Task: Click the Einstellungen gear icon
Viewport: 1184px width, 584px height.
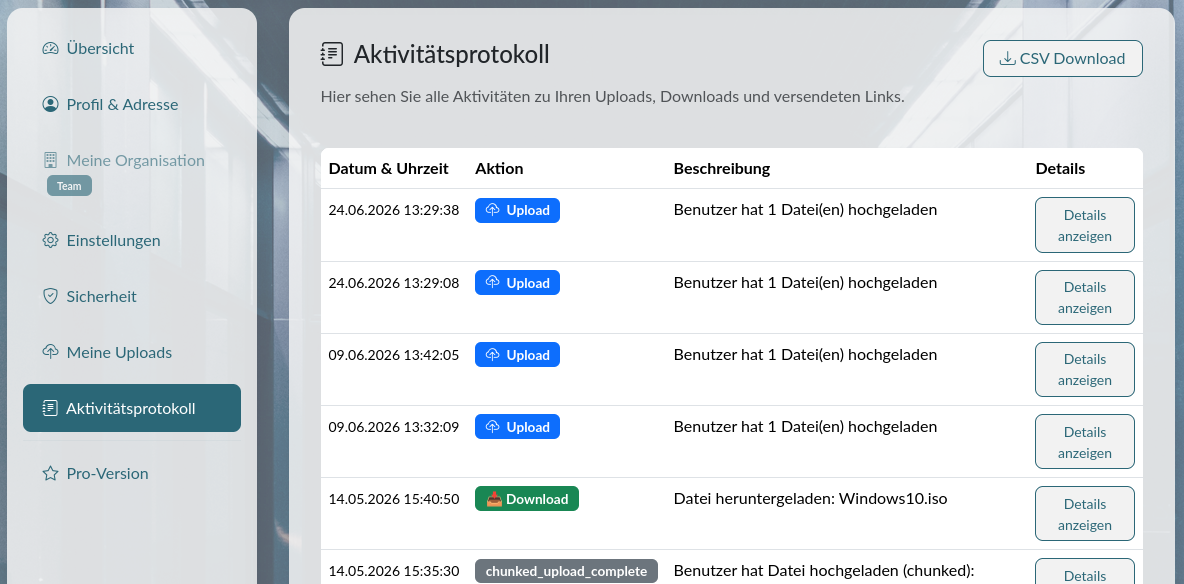Action: 51,241
